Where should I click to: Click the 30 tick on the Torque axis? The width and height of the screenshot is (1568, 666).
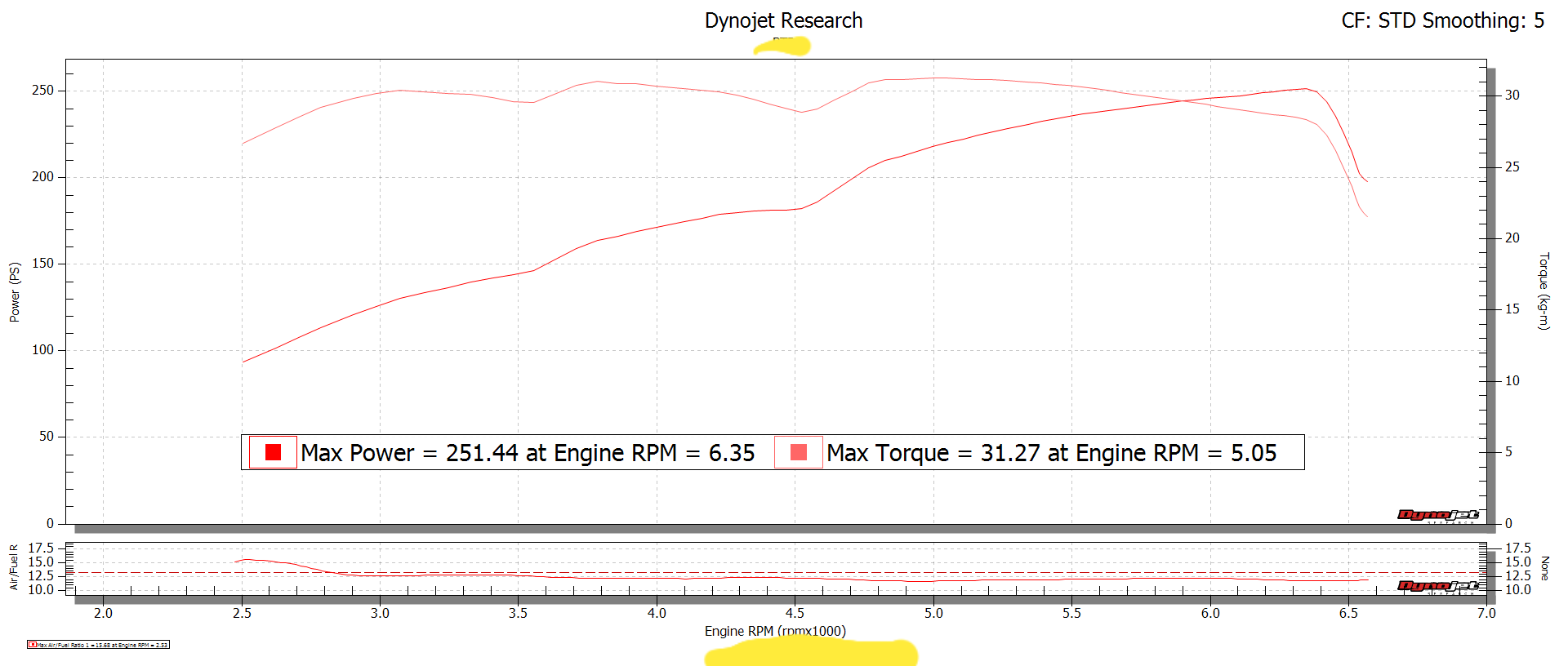point(1512,95)
